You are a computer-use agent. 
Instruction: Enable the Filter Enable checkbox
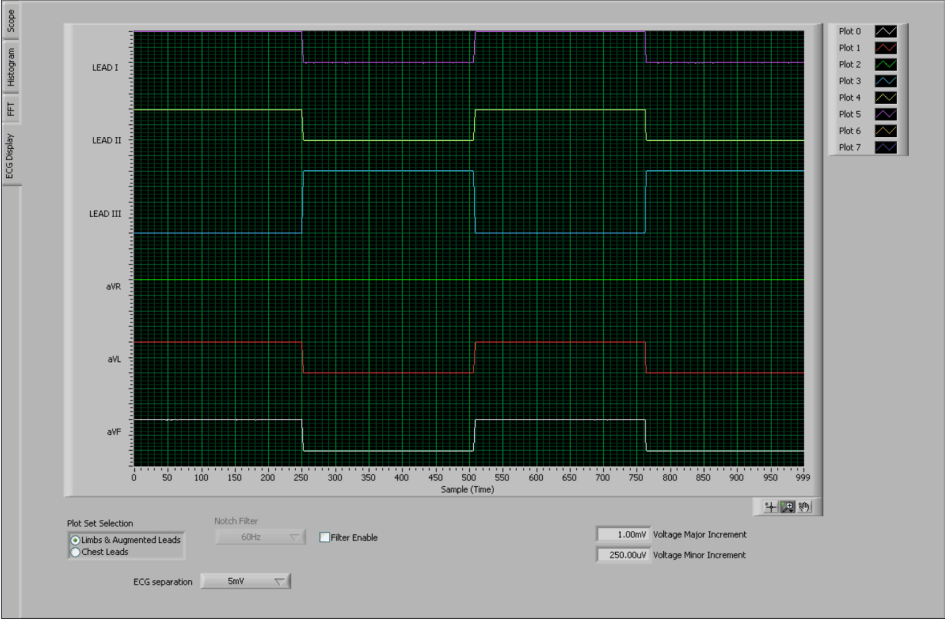click(327, 537)
